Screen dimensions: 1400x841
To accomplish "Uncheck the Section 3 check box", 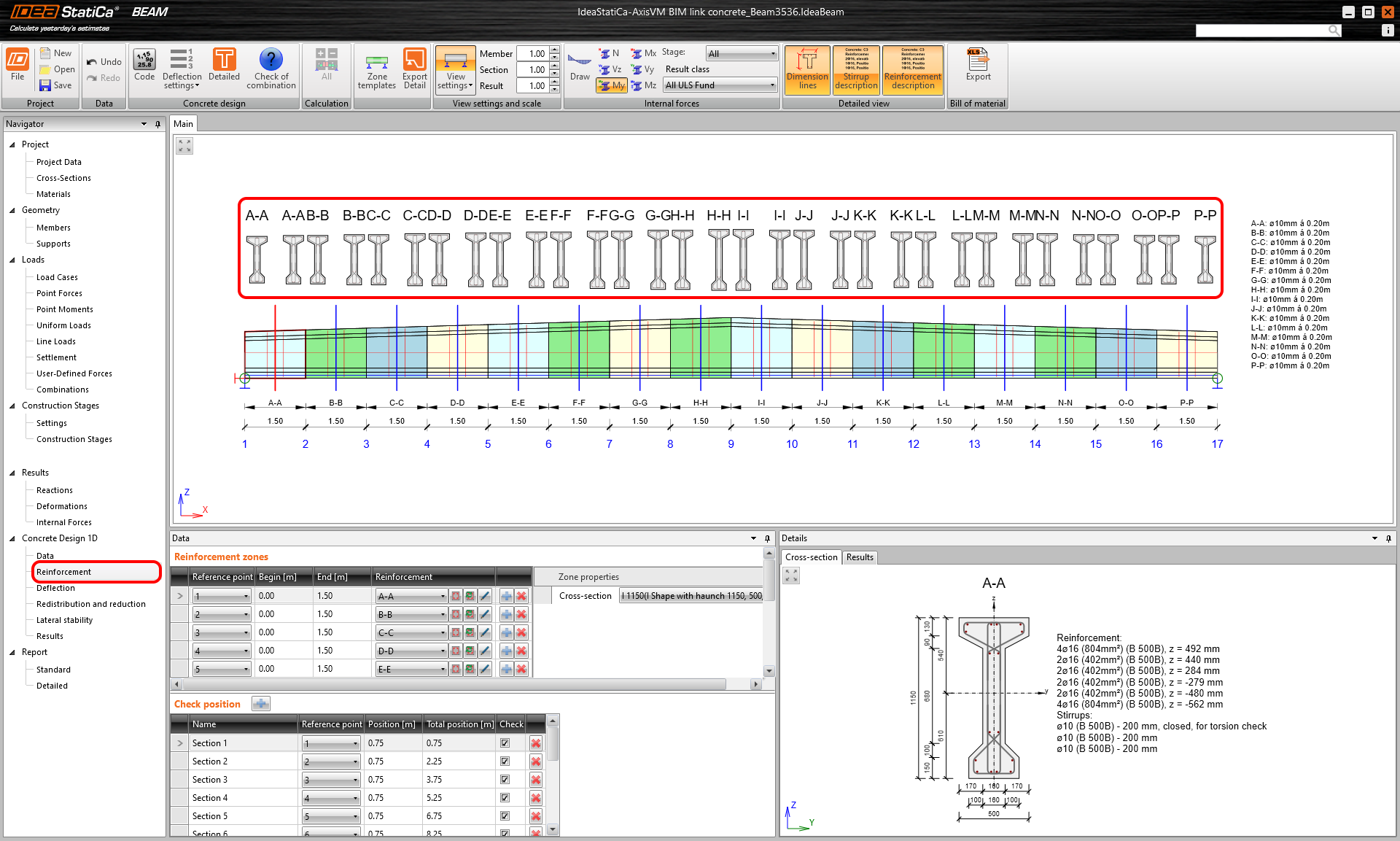I will point(505,780).
